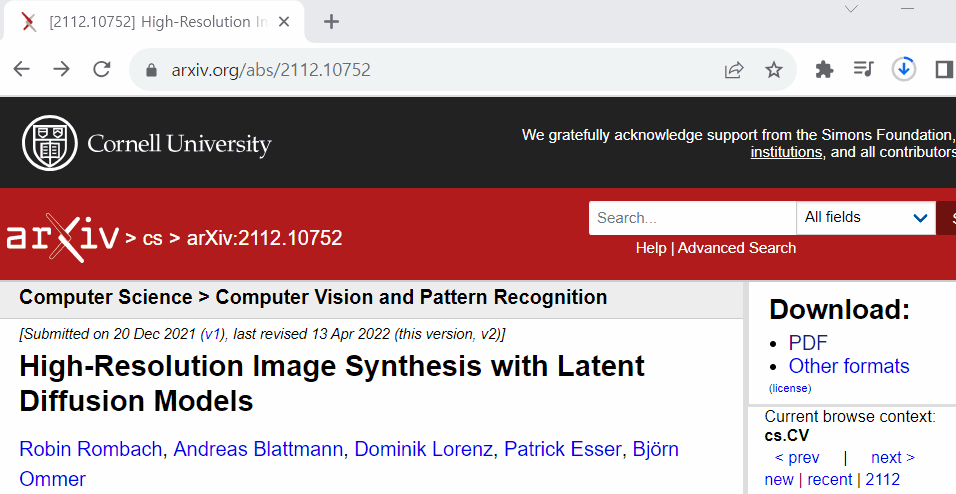Toggle the browser side panel icon

pos(944,70)
